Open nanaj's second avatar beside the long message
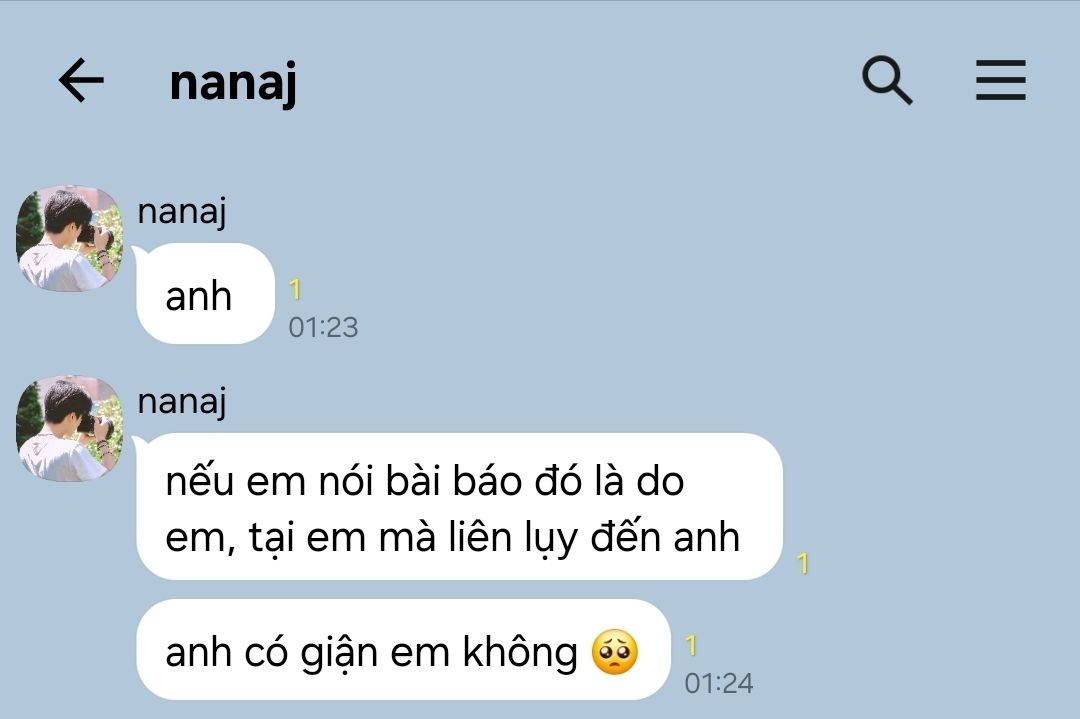Viewport: 1080px width, 719px height. (69, 428)
